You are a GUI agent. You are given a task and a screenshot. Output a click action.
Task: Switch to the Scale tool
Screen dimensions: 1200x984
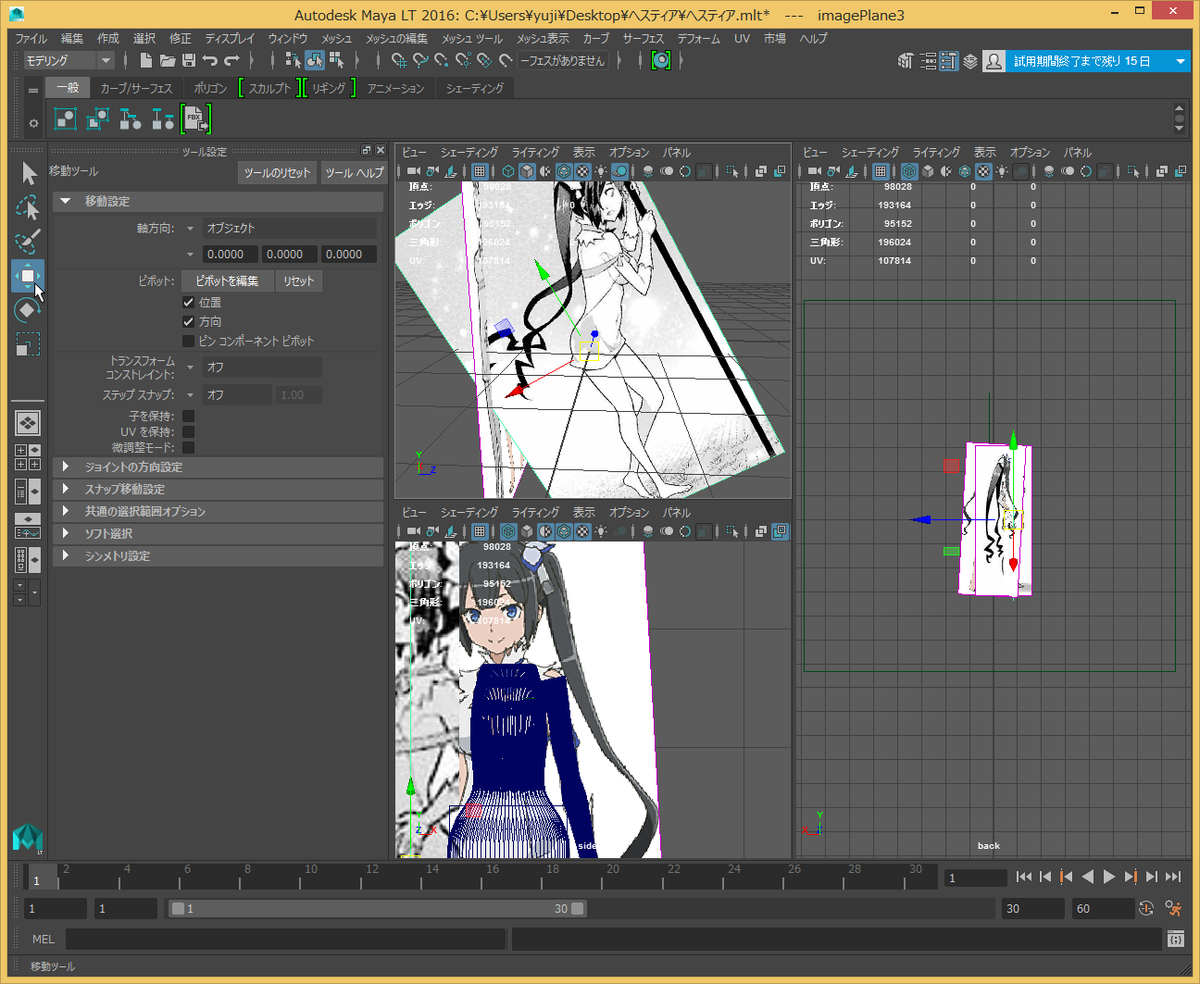click(x=29, y=345)
